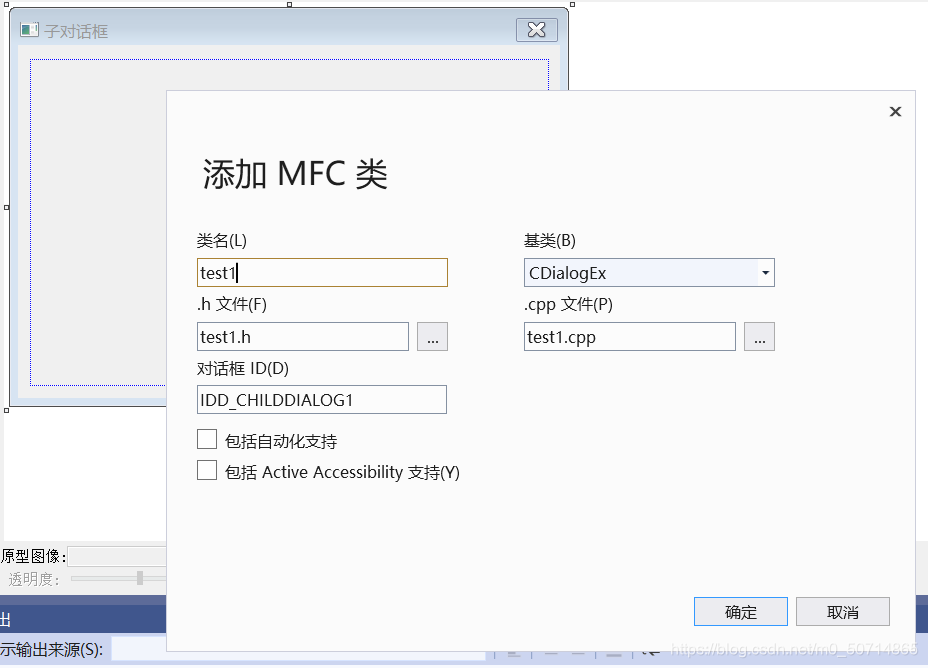The image size is (928, 668).
Task: Cancel with the 取消 button
Action: tap(842, 612)
